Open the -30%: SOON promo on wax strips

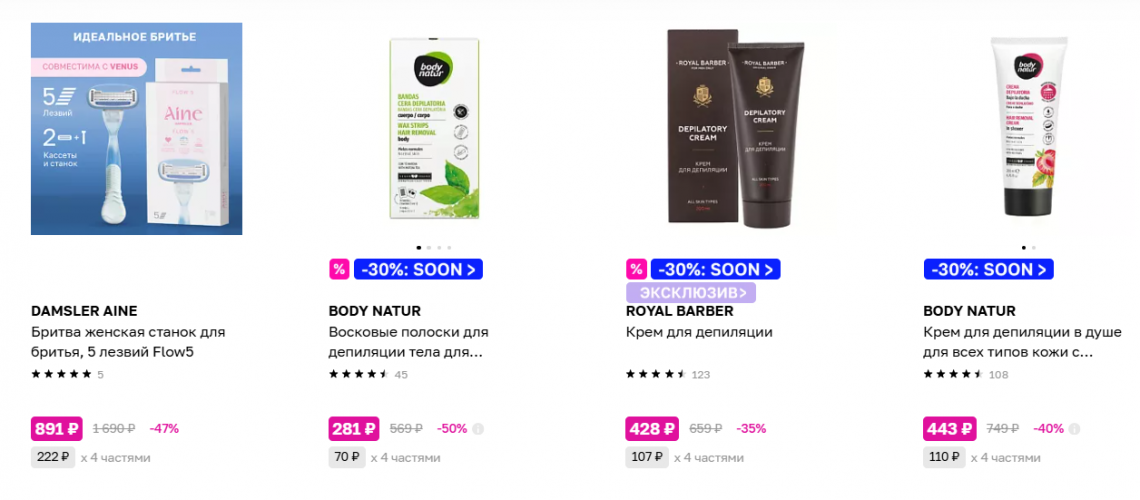(x=418, y=270)
